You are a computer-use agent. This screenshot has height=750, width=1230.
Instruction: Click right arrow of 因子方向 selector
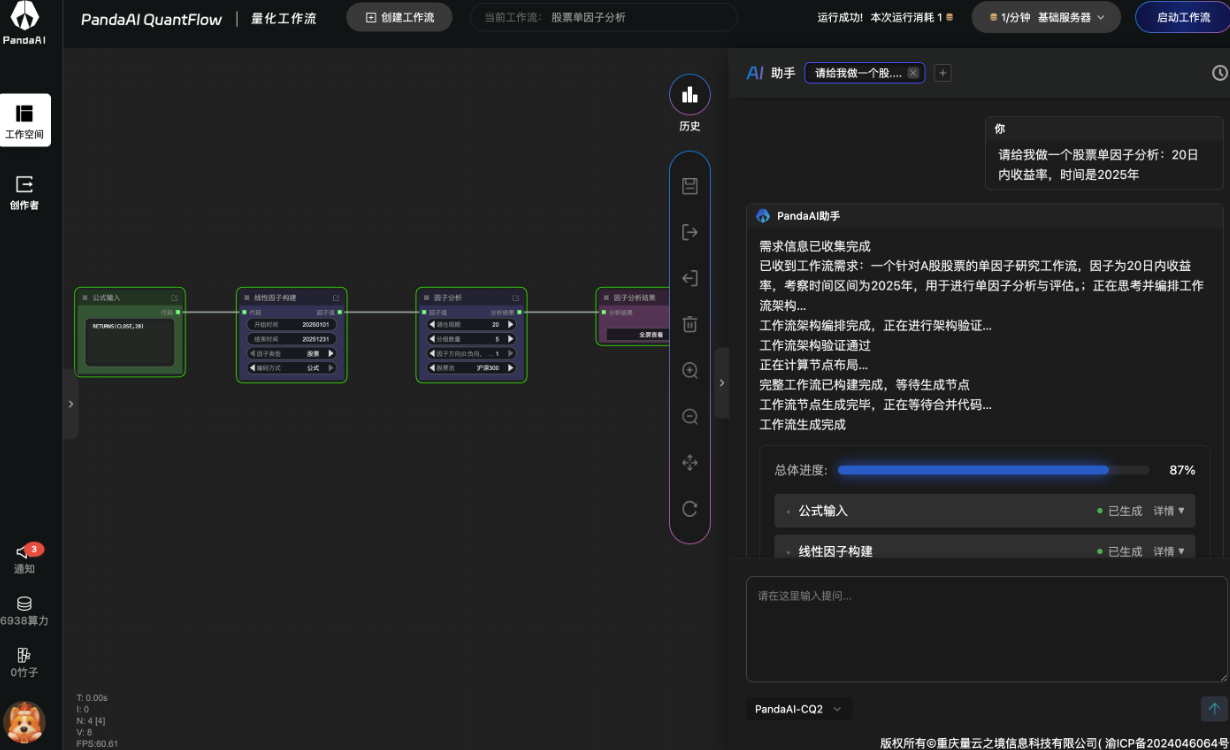(x=511, y=353)
